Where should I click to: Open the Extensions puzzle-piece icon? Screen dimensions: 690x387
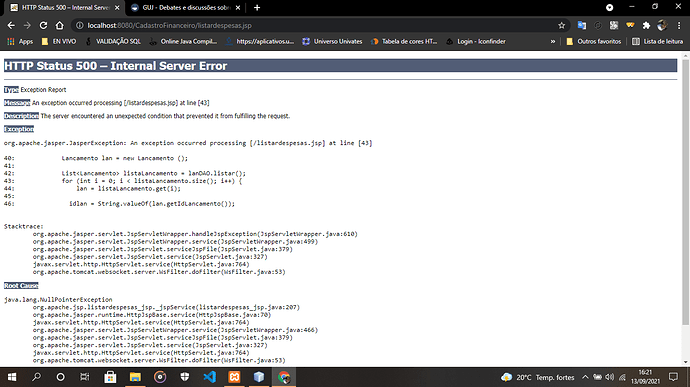tap(646, 26)
